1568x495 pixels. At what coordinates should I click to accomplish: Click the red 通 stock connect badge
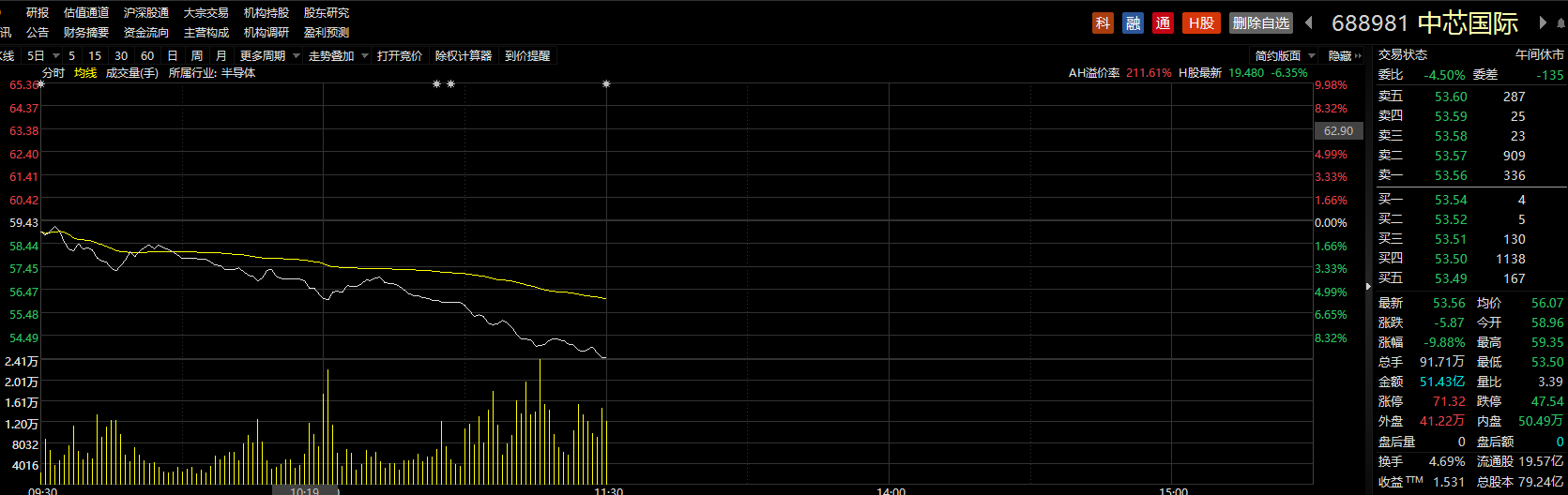point(1163,23)
